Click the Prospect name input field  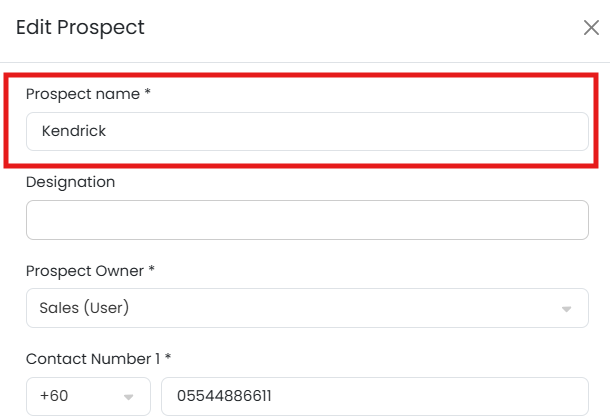[x=307, y=131]
